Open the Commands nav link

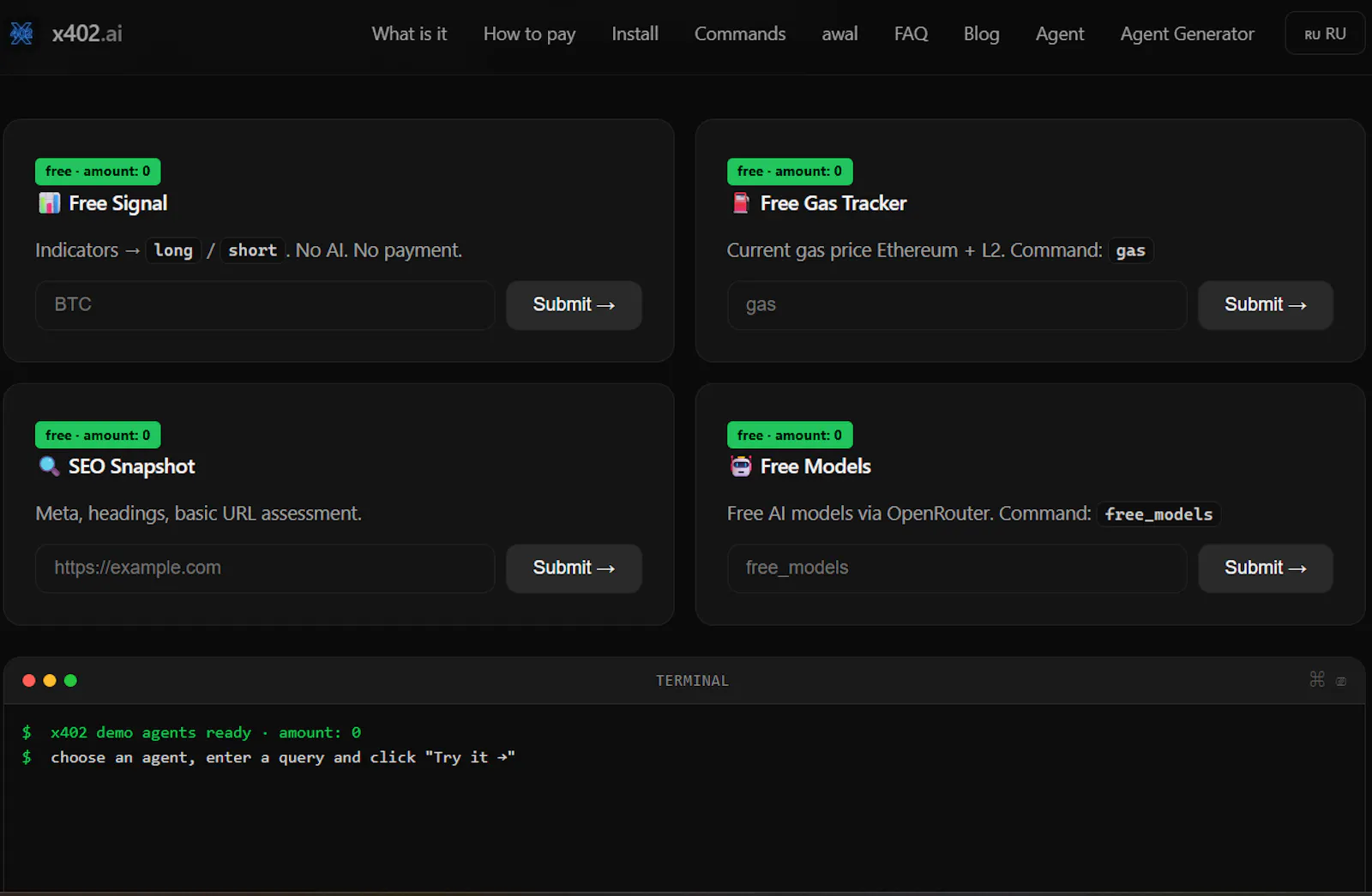coord(740,33)
